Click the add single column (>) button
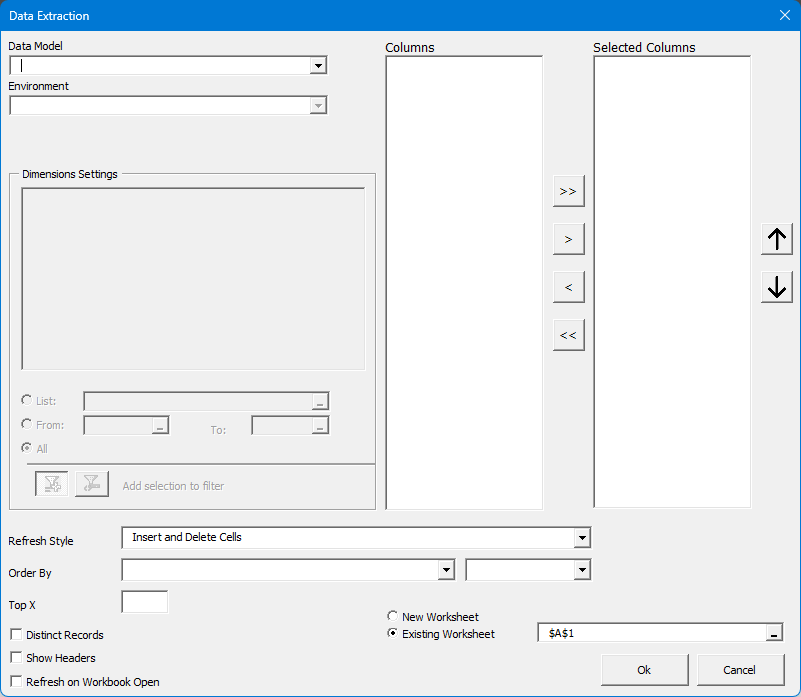Image resolution: width=801 pixels, height=697 pixels. click(568, 240)
